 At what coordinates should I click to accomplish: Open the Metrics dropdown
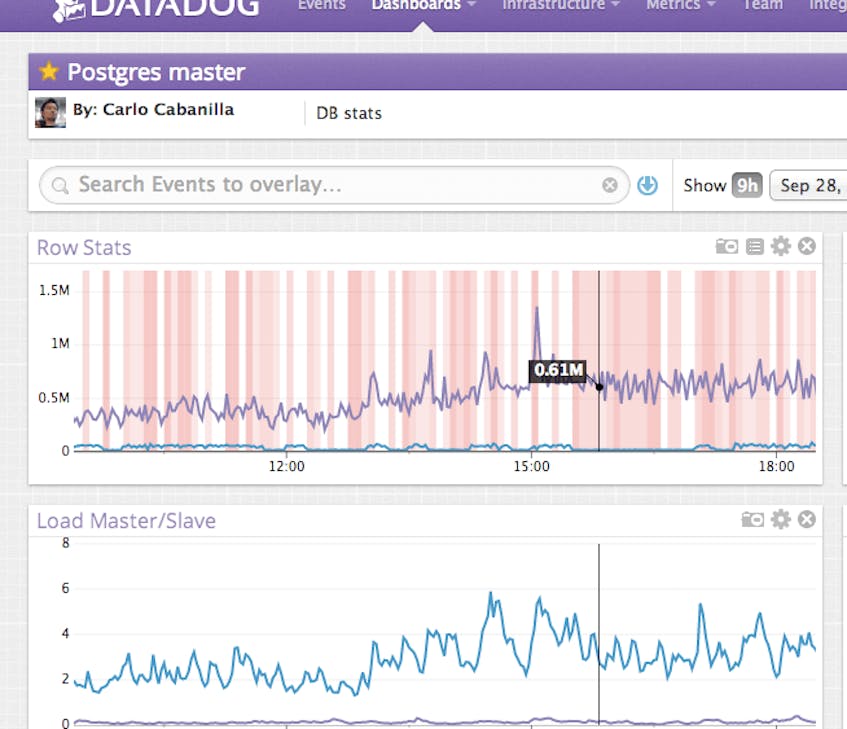679,5
